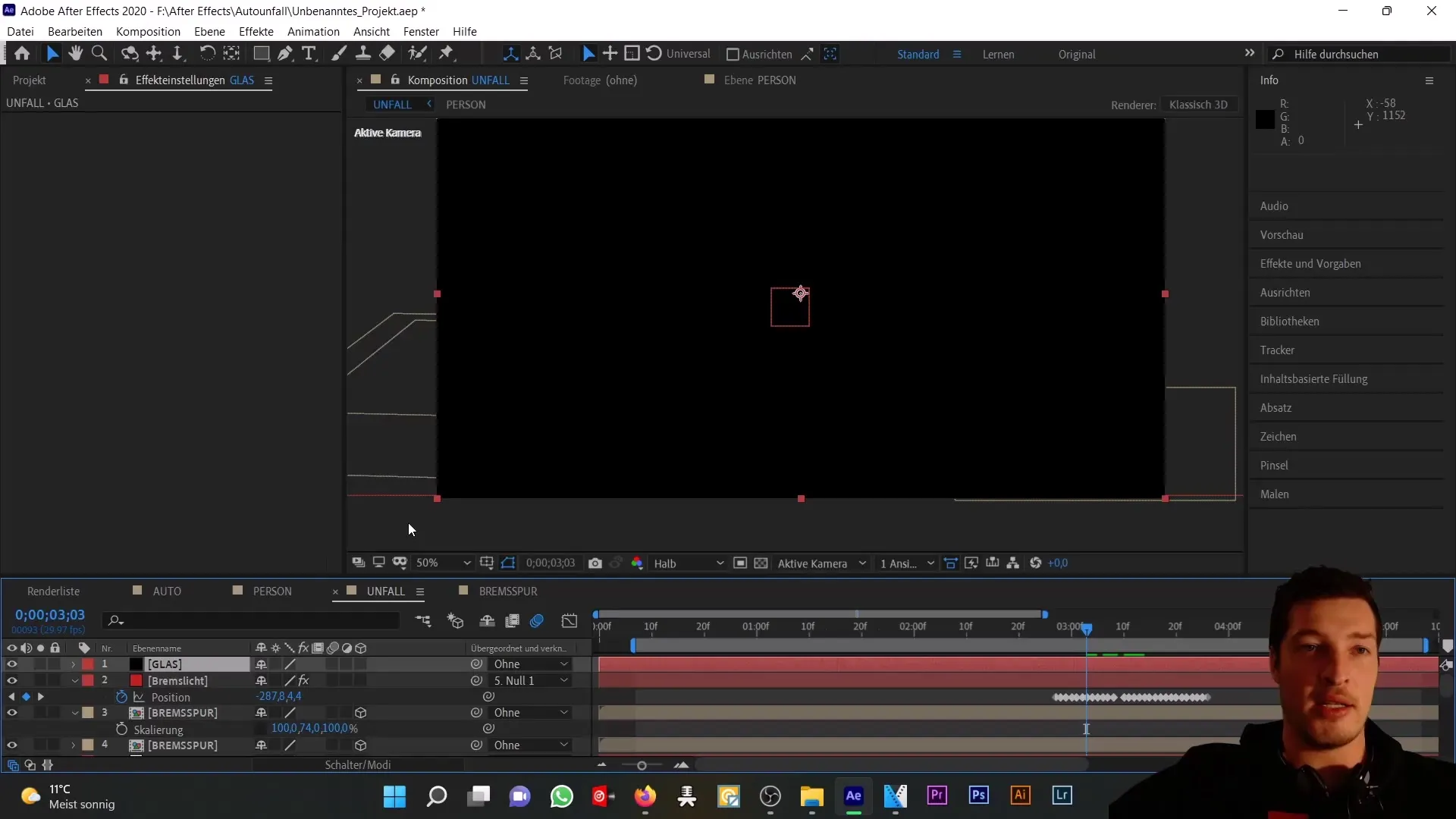Select the Rotation tool
1456x819 pixels.
206,54
